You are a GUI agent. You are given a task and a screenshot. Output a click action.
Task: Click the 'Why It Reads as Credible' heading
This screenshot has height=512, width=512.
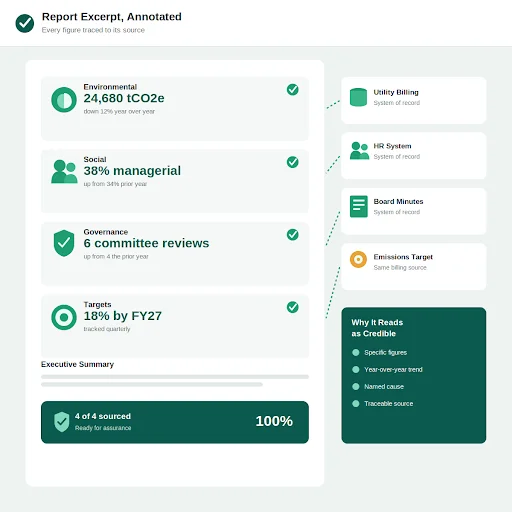[377, 328]
